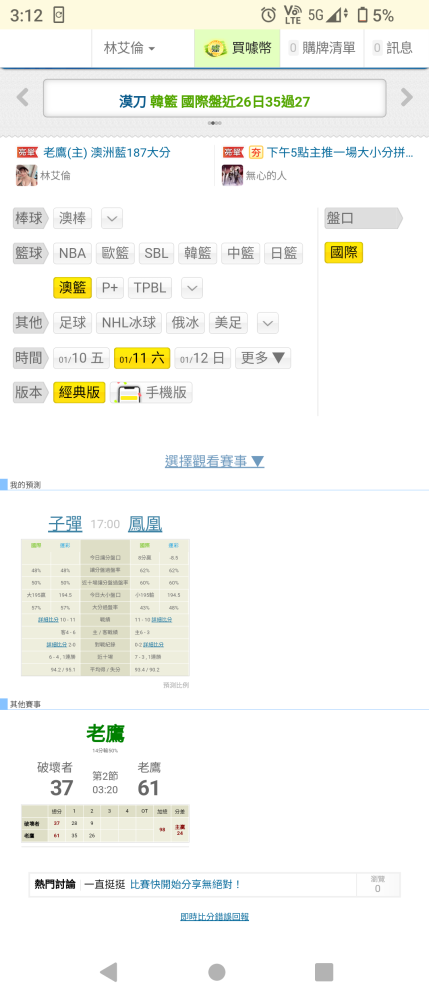The width and height of the screenshot is (429, 1000).
Task: Click the green 老鷹 prediction title
Action: [105, 733]
